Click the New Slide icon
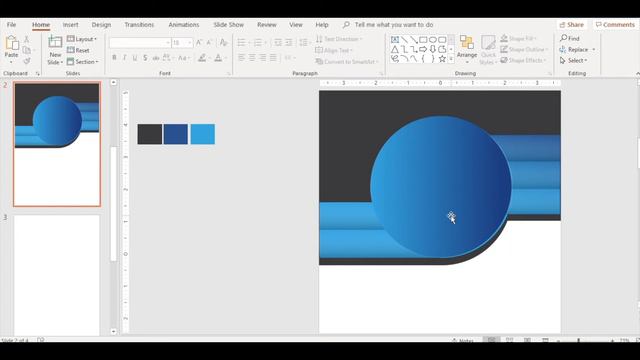Image resolution: width=640 pixels, height=360 pixels. click(55, 42)
